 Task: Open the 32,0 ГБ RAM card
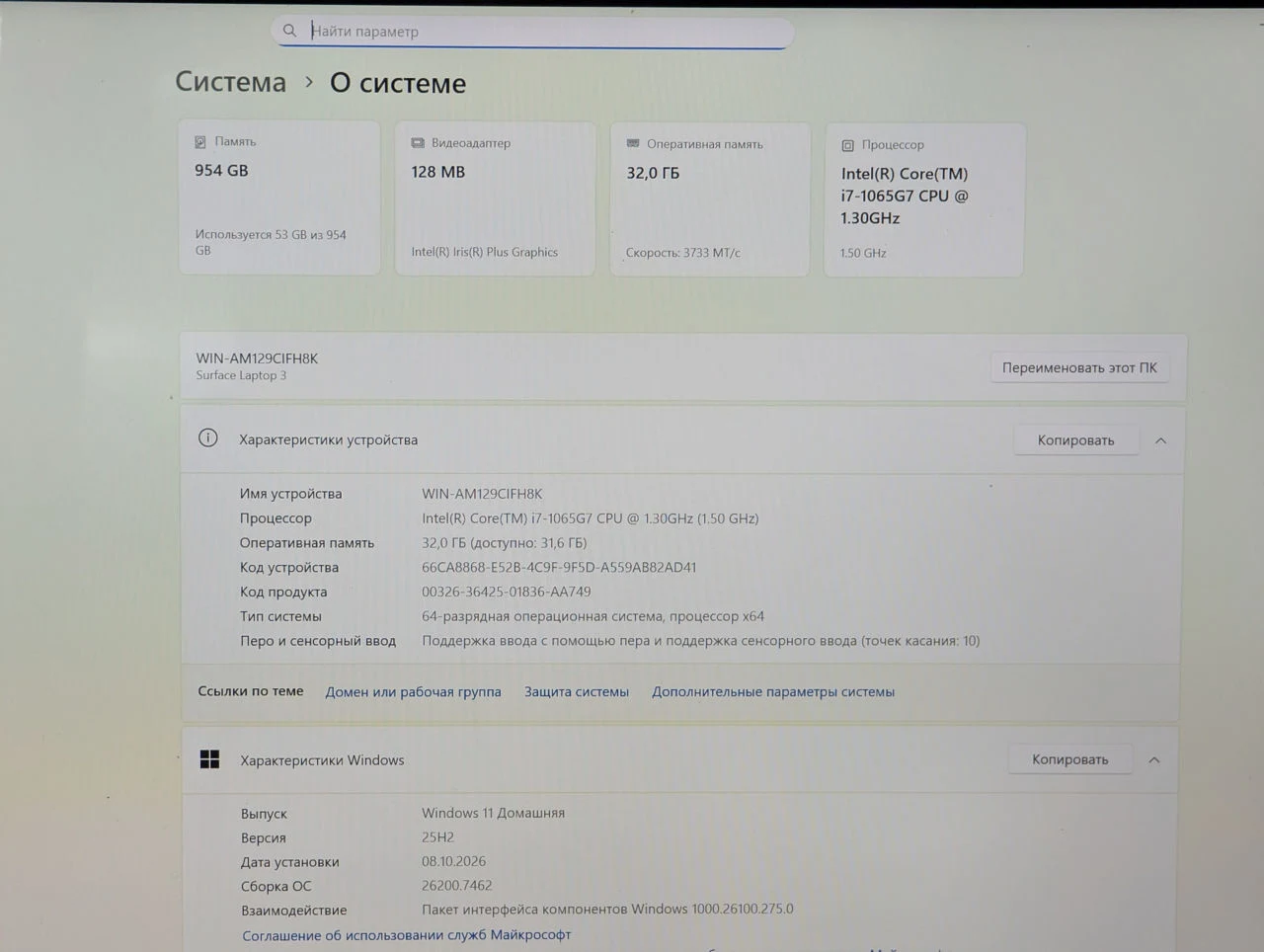click(x=710, y=199)
